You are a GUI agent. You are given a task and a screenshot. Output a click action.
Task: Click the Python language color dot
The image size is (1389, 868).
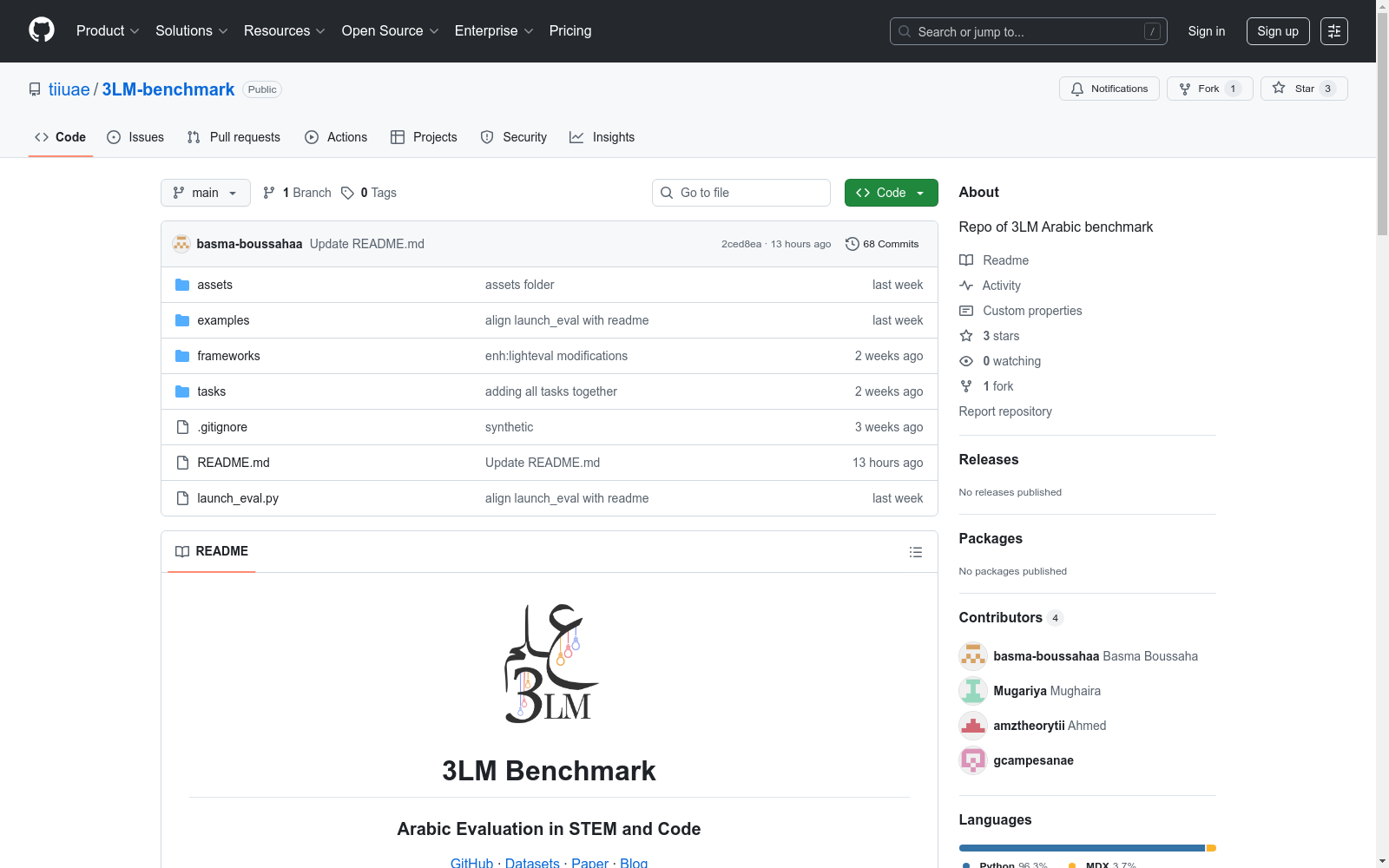coord(966,865)
